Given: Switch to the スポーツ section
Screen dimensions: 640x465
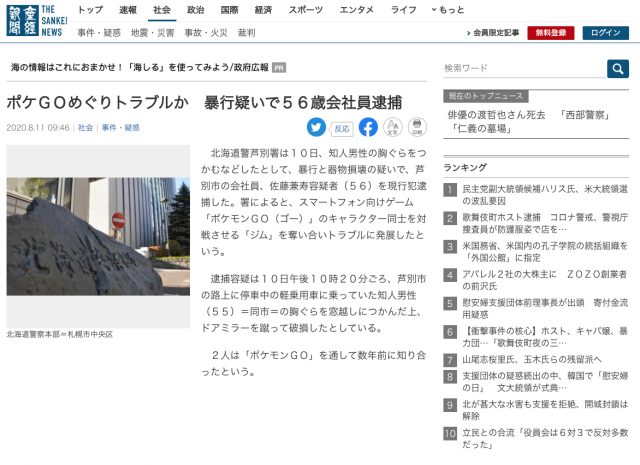Looking at the screenshot, I should click(x=306, y=9).
